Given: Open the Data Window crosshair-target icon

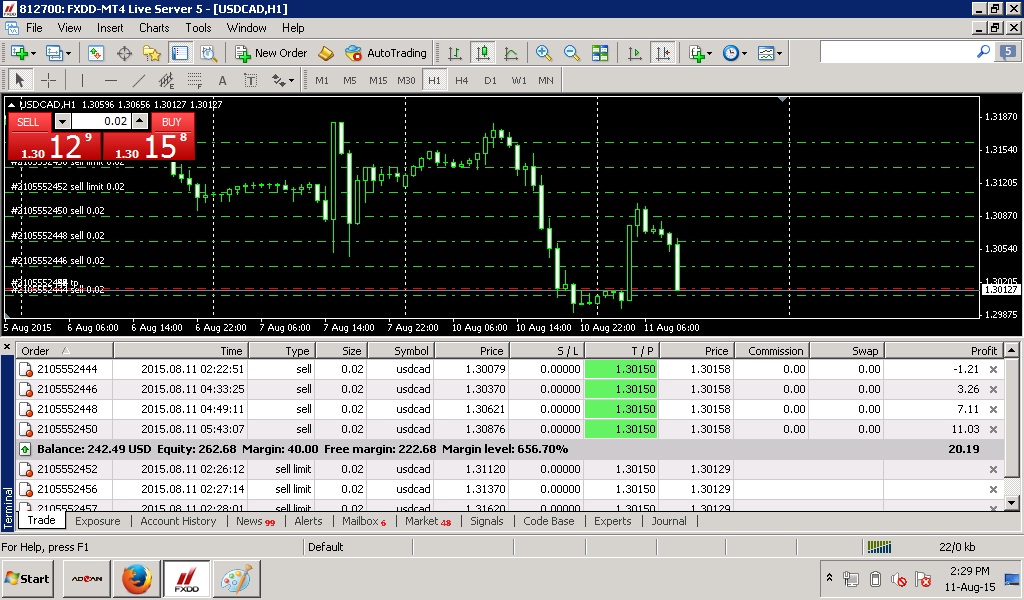Looking at the screenshot, I should pos(124,53).
